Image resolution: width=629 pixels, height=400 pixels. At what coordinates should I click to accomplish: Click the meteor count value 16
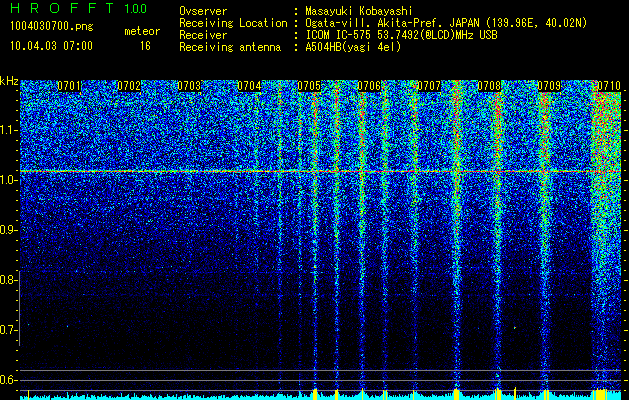(x=145, y=46)
